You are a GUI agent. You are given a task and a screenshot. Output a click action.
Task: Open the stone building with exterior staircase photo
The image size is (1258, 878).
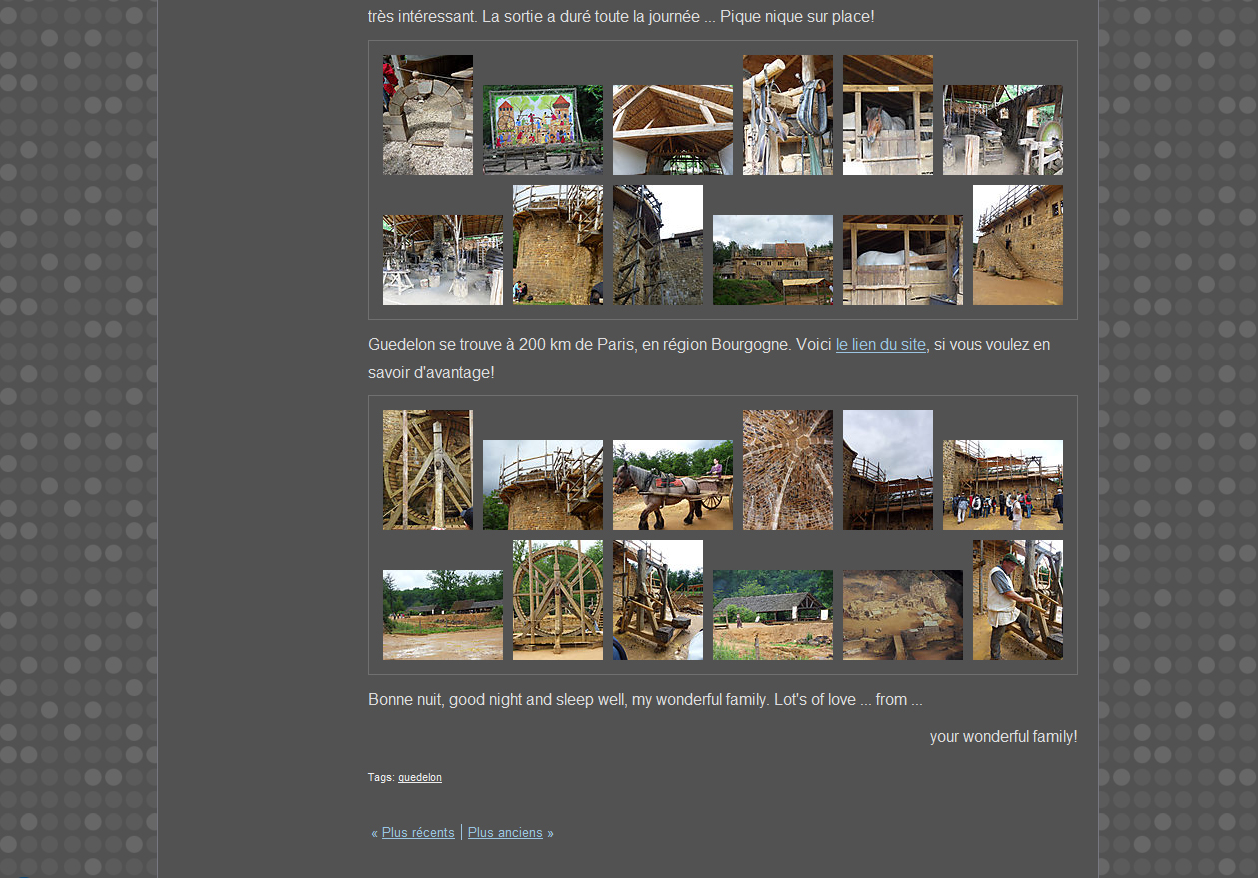pyautogui.click(x=1018, y=245)
